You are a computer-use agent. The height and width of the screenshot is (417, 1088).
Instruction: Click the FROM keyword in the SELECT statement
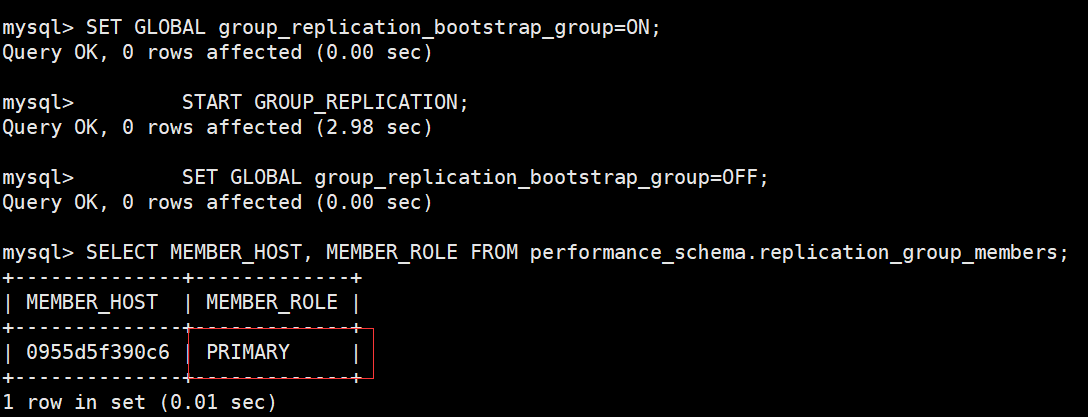[x=494, y=253]
